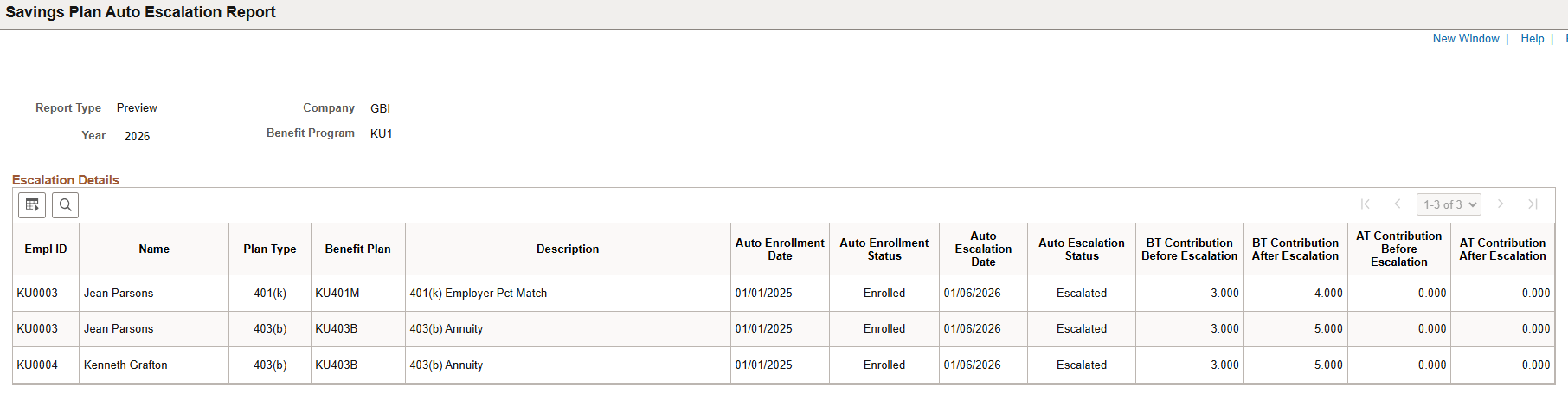Sort by Empl ID column header

click(x=46, y=249)
